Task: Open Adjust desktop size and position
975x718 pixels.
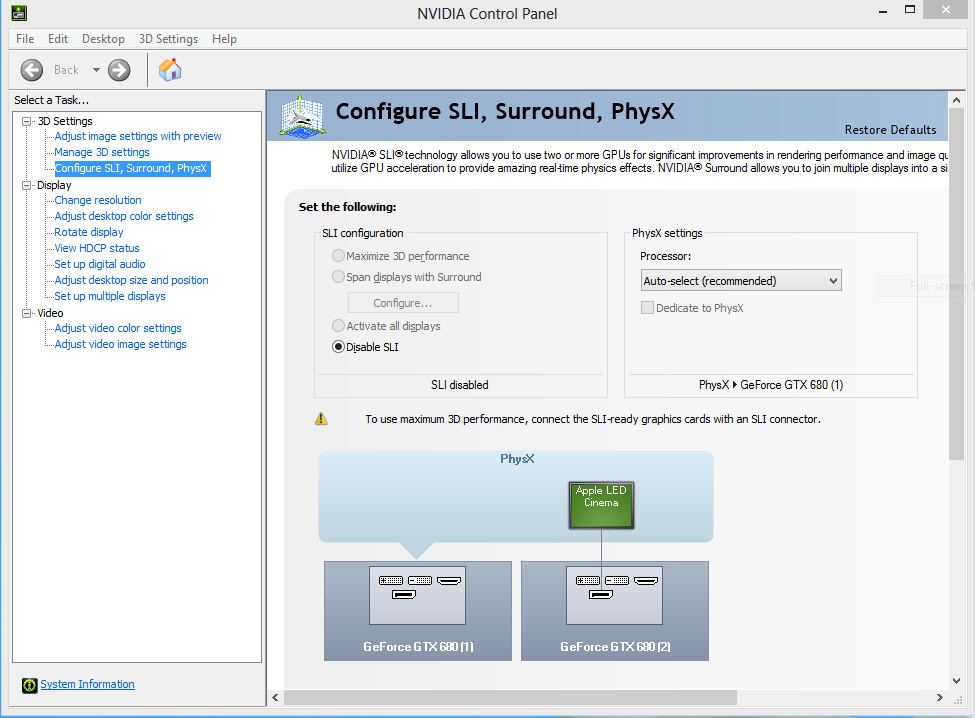Action: [131, 280]
